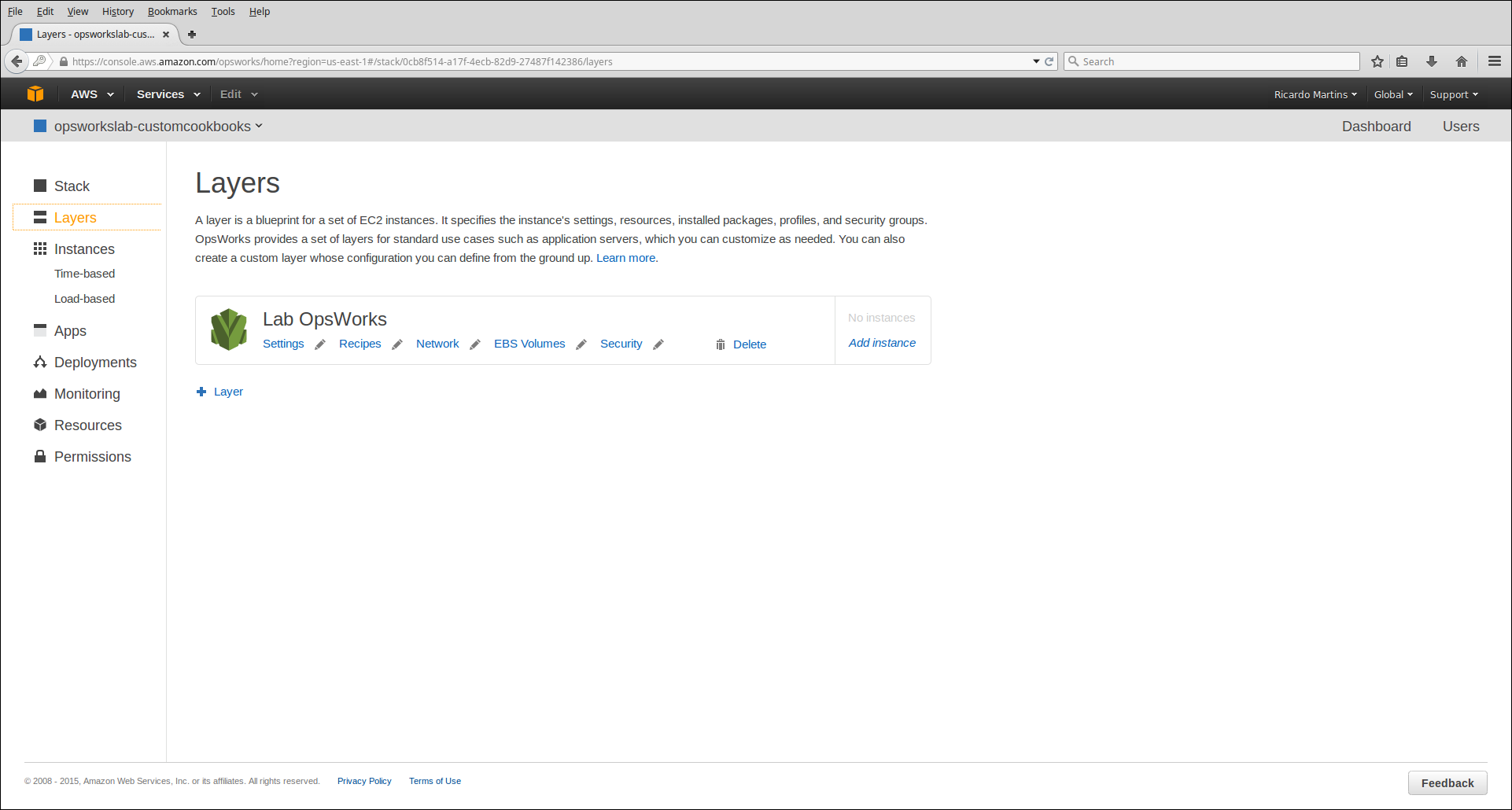Add a new layer with + Layer
Viewport: 1512px width, 810px height.
[220, 392]
